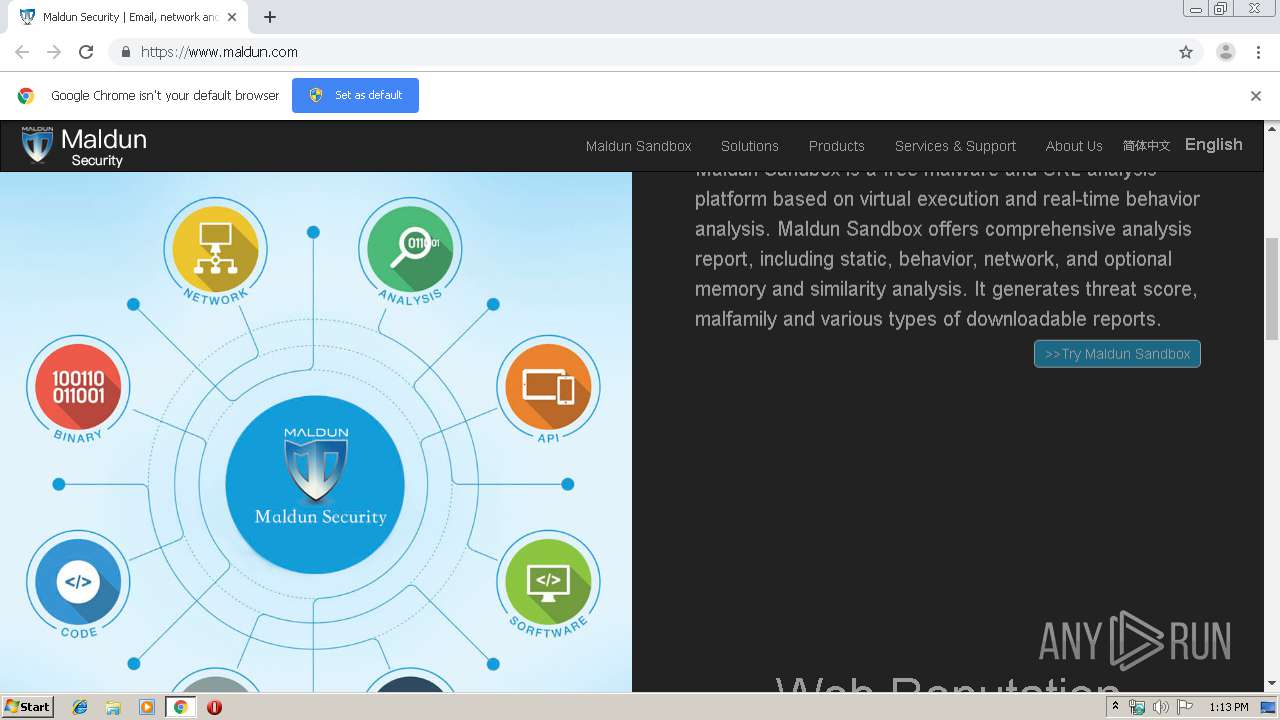1280x720 pixels.
Task: Switch language to Simplified Chinese
Action: pos(1146,146)
